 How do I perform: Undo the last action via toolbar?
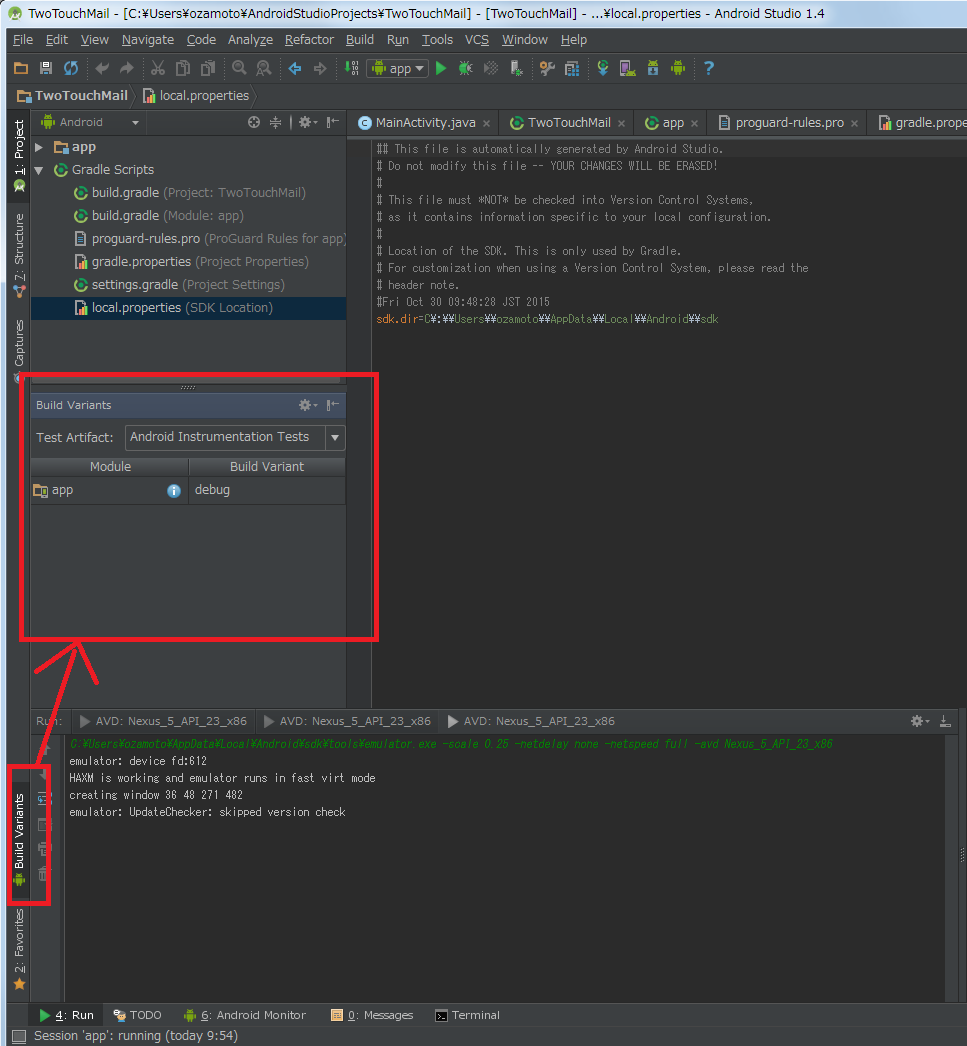(x=102, y=68)
